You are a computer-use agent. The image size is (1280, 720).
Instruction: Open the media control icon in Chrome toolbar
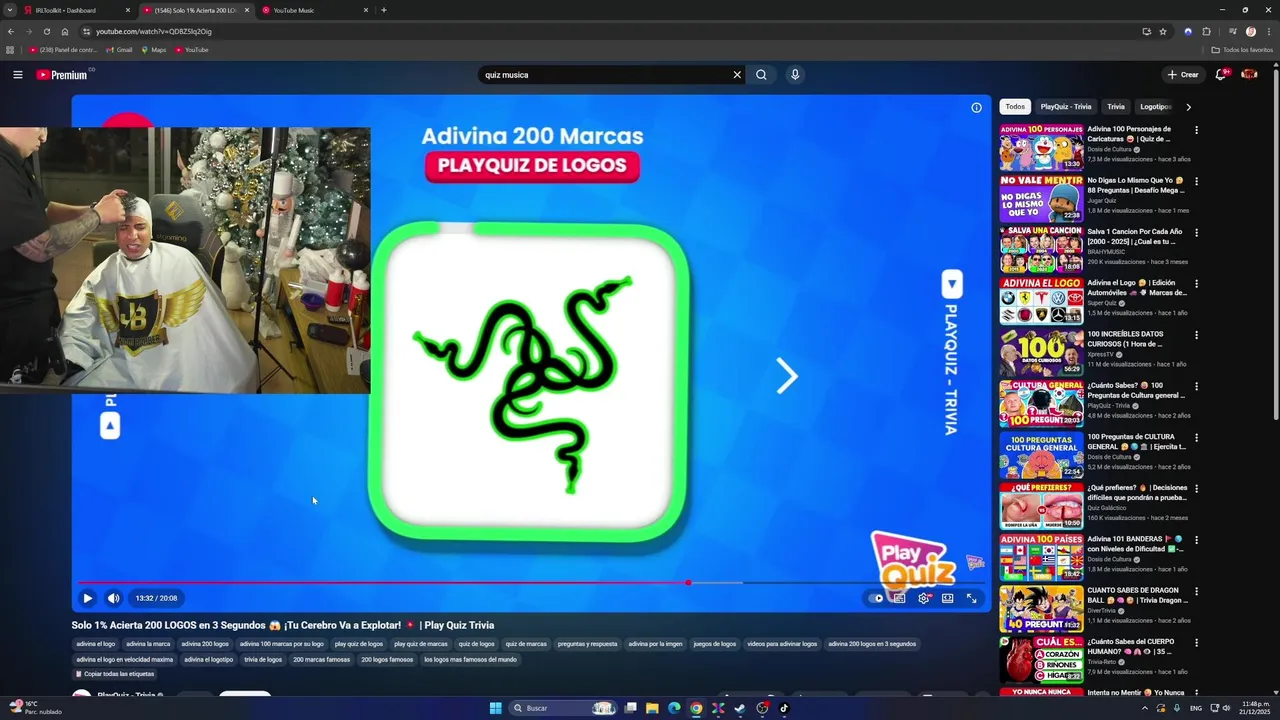pos(1232,31)
